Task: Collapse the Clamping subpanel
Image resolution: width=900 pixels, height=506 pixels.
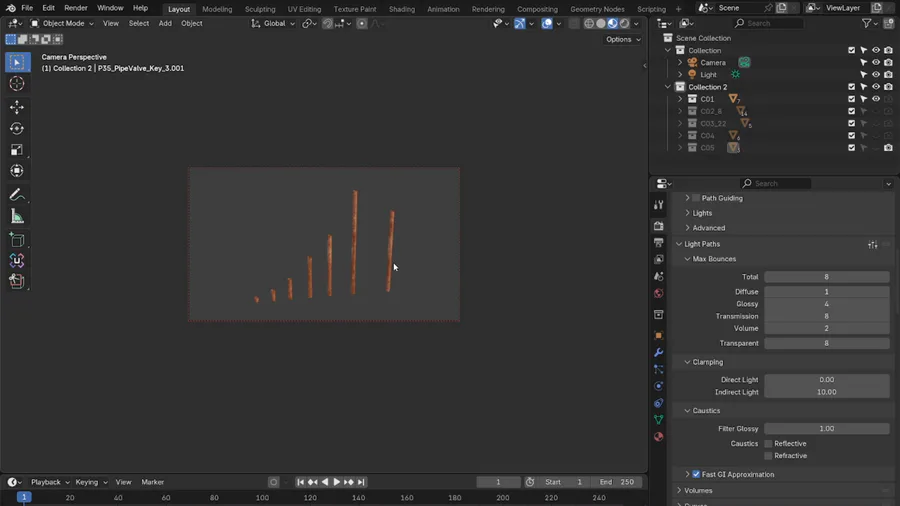Action: point(687,362)
